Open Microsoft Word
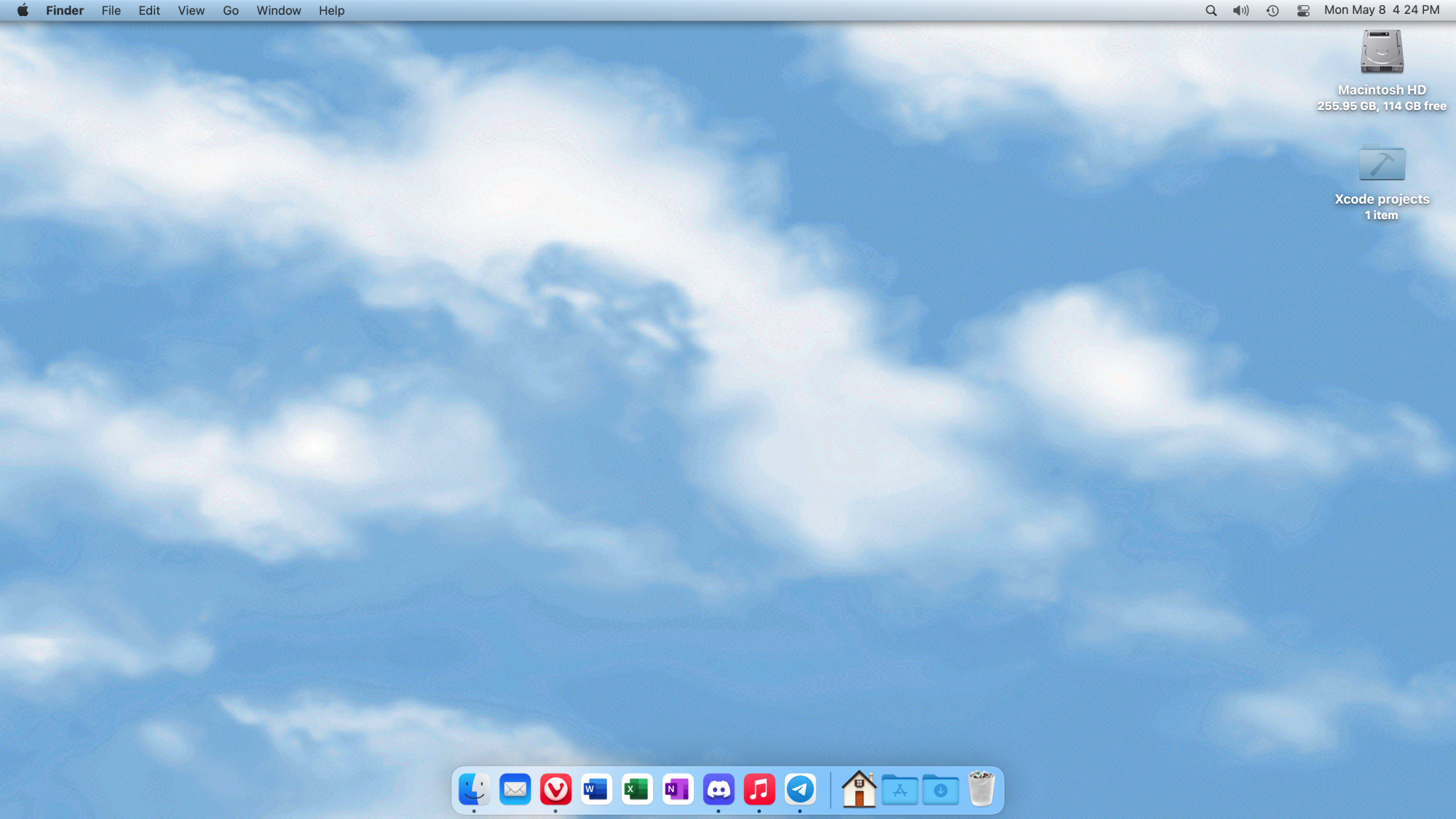Viewport: 1456px width, 819px height. point(596,788)
